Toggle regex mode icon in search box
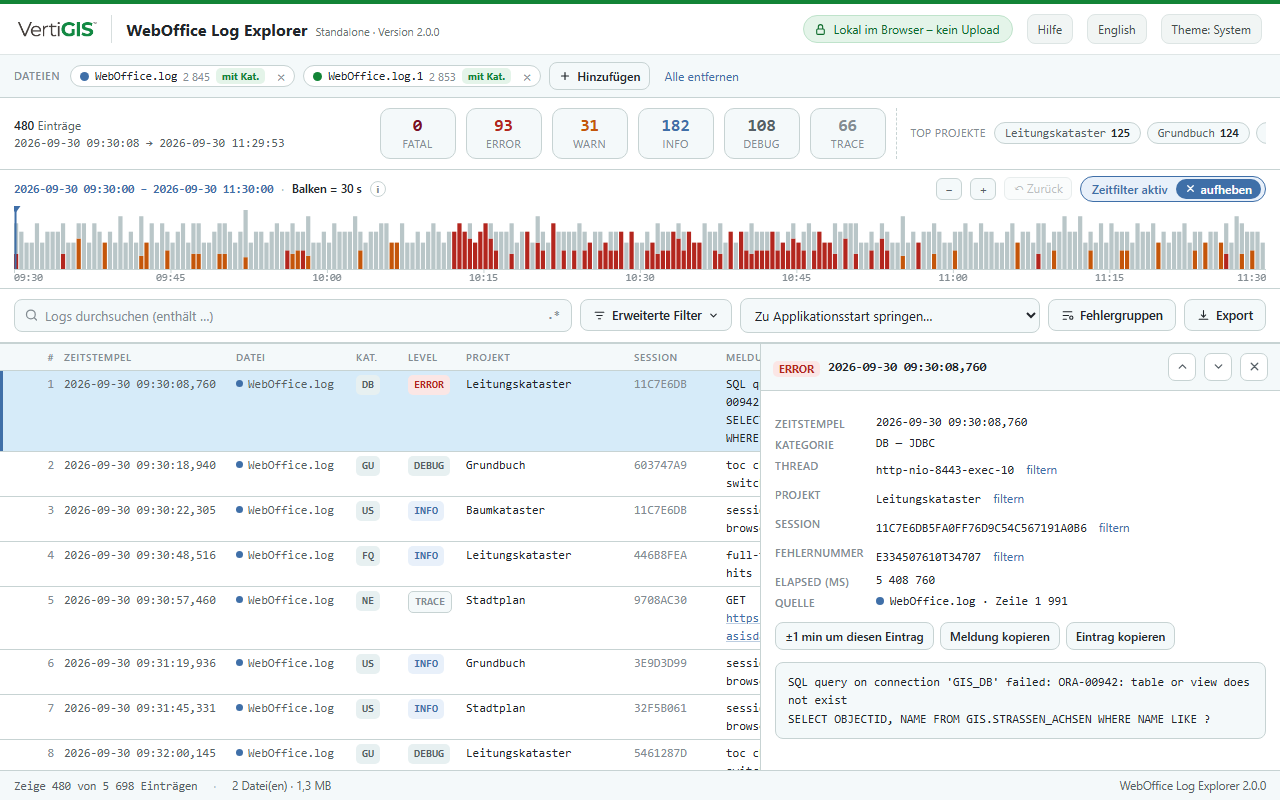This screenshot has height=800, width=1280. coord(554,316)
